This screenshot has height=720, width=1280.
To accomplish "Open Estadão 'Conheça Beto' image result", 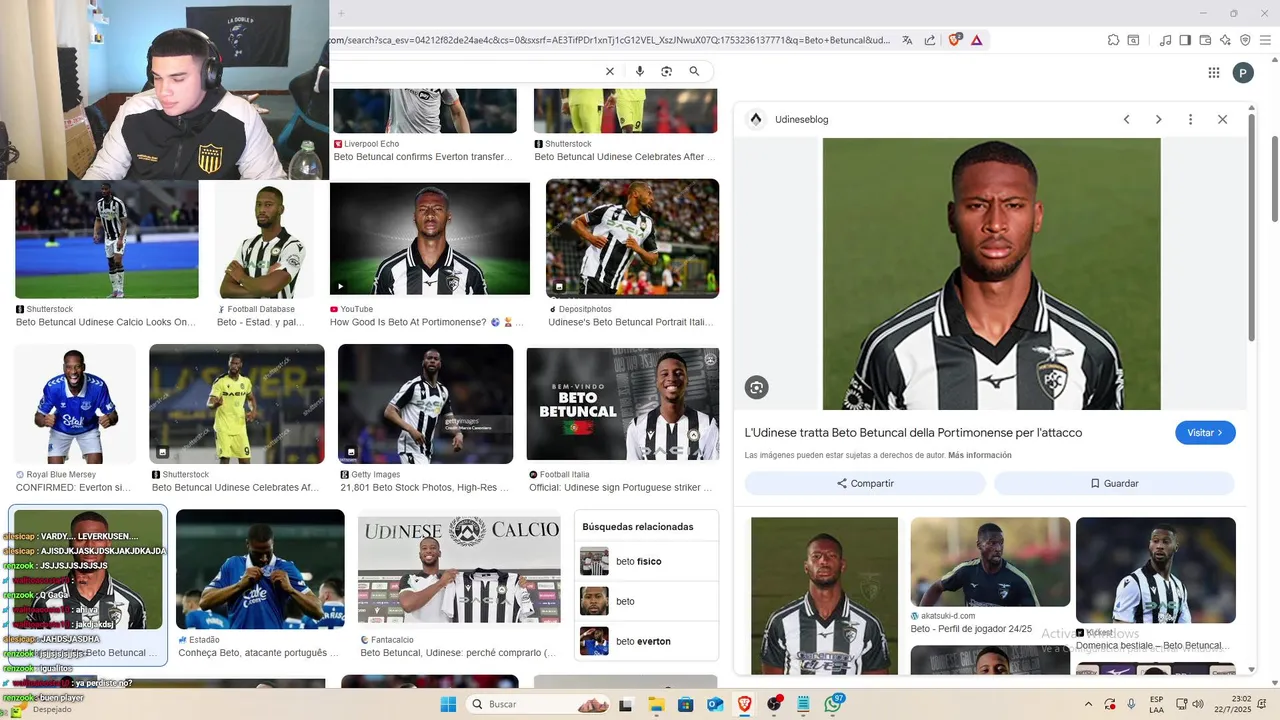I will coord(260,569).
